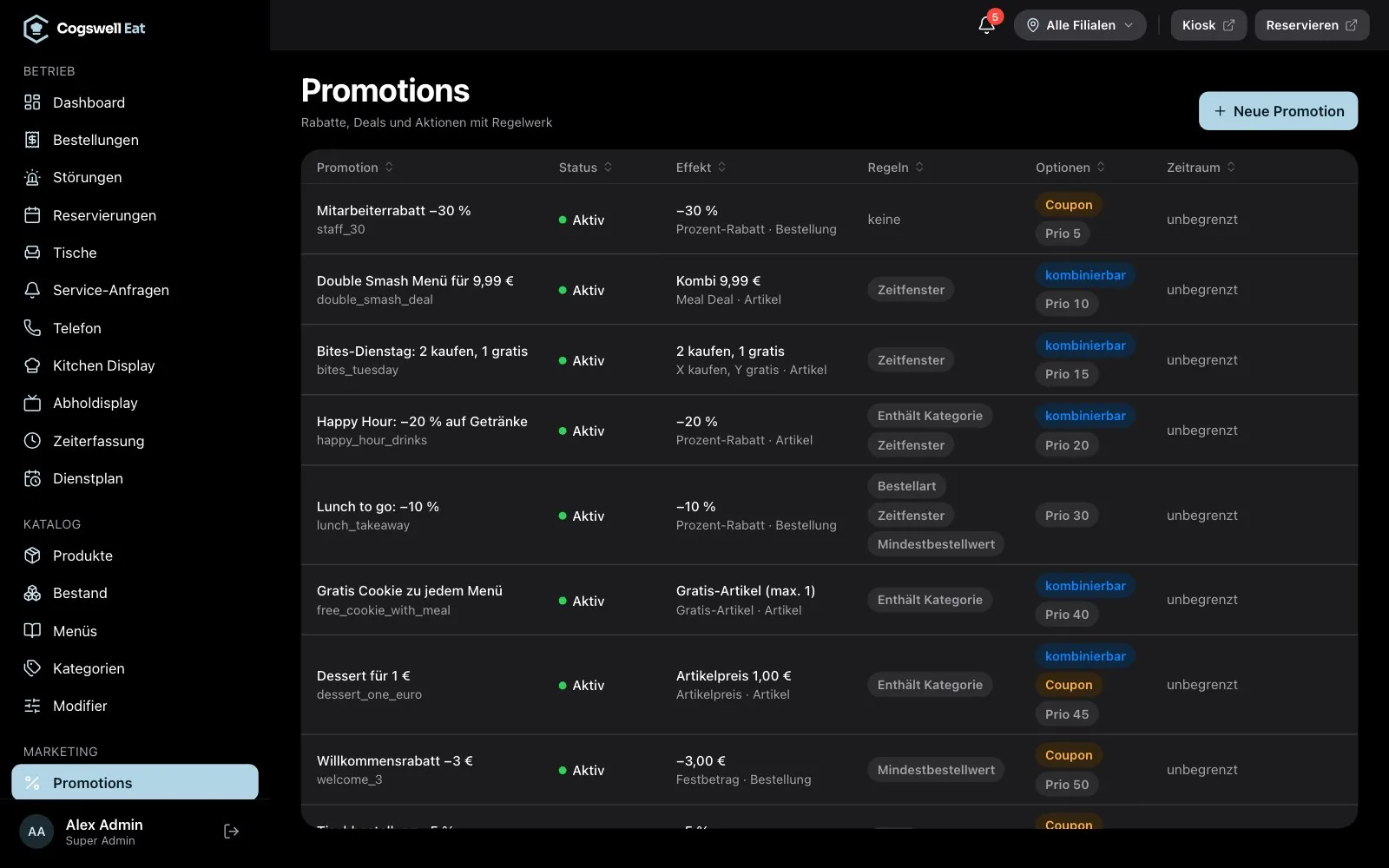The width and height of the screenshot is (1389, 868).
Task: Click the Störungen alarm icon
Action: (x=32, y=177)
